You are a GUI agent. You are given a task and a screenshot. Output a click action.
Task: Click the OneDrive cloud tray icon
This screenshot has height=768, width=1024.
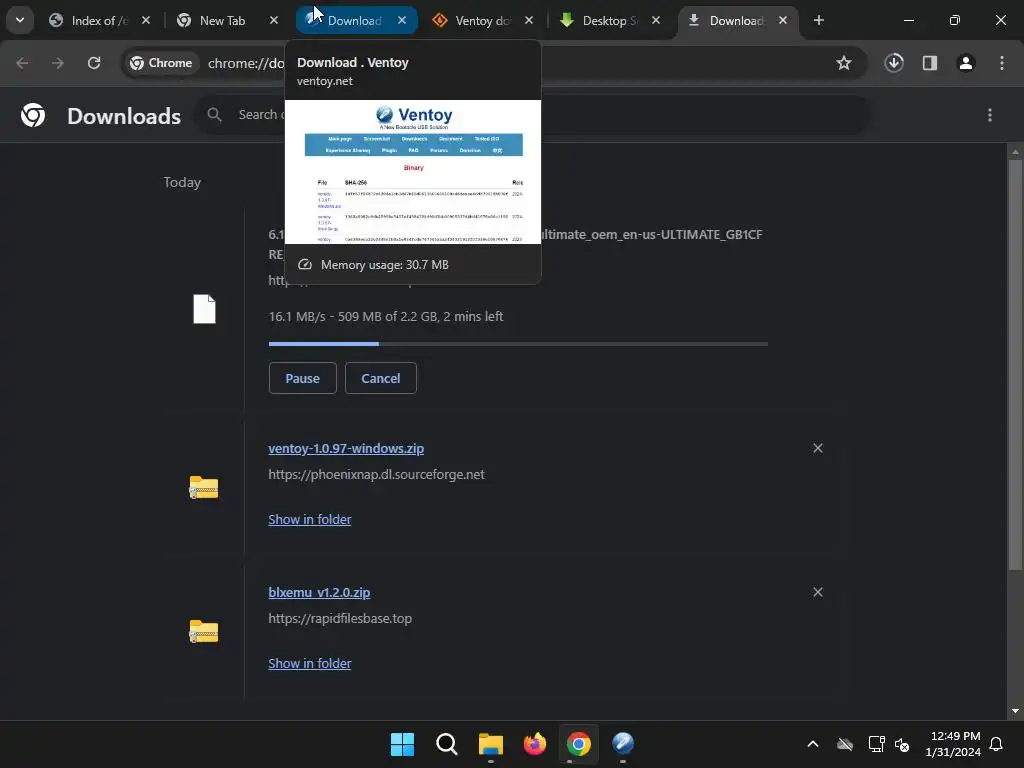[845, 744]
